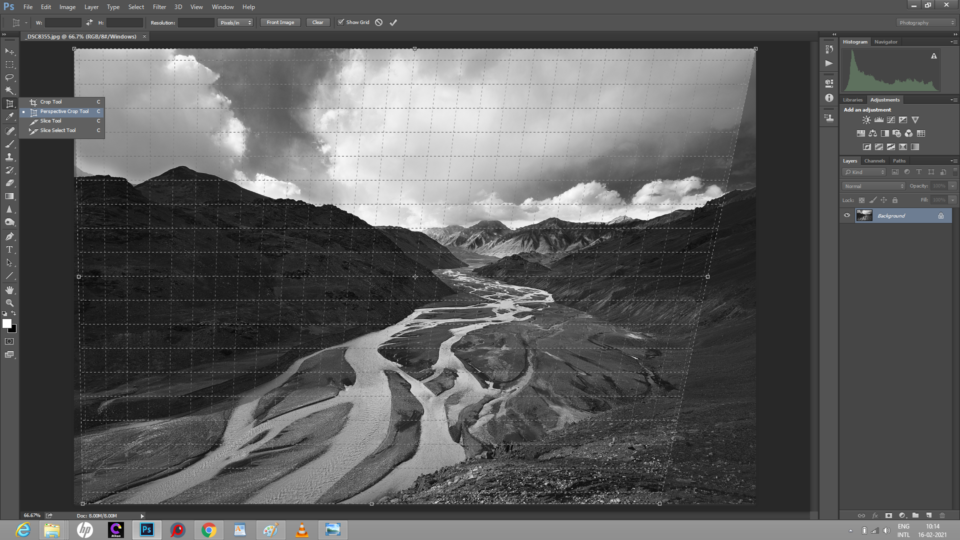This screenshot has width=960, height=540.
Task: Select the Healing Brush tool
Action: (10, 131)
